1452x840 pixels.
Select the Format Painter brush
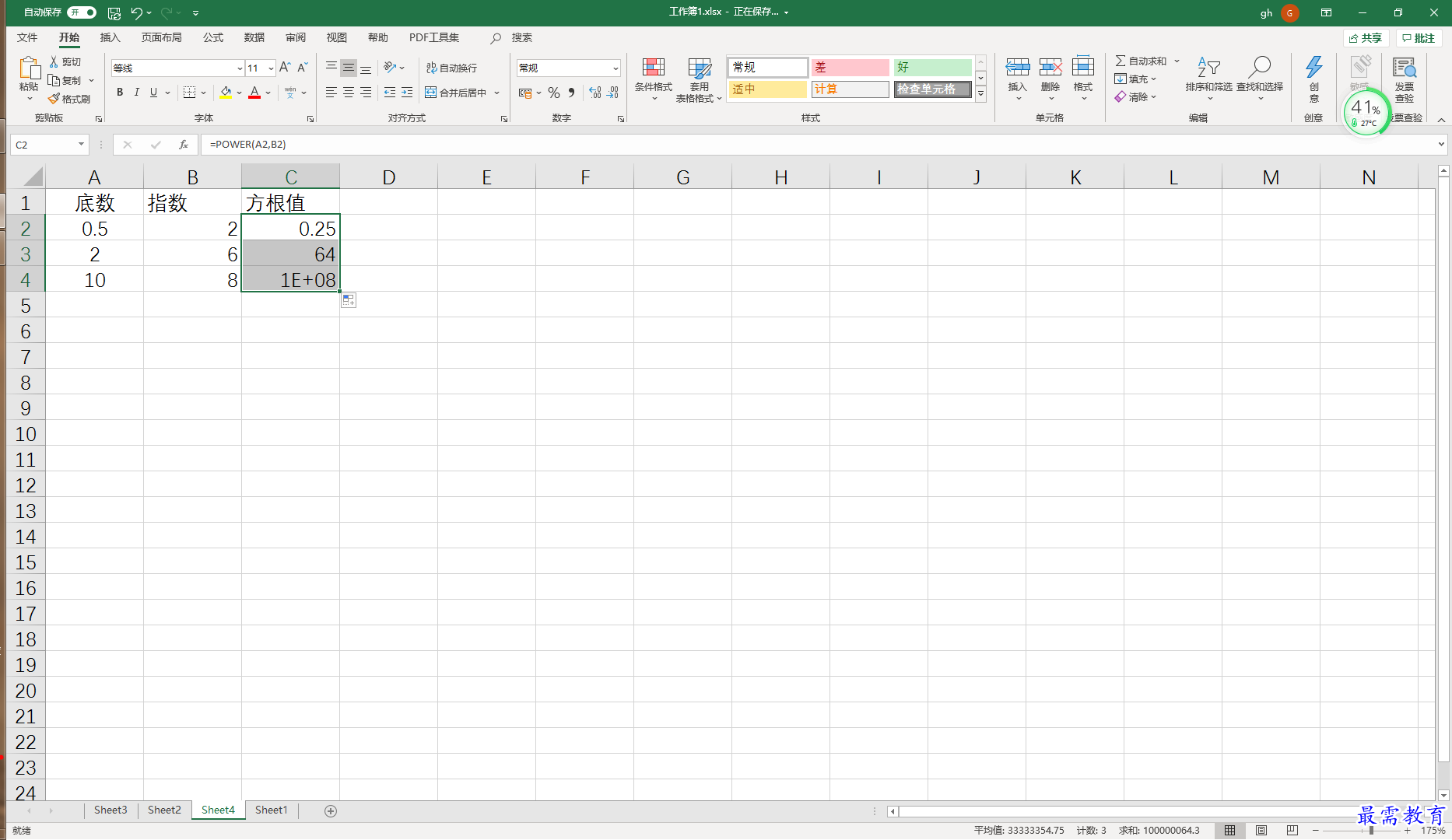coord(54,99)
